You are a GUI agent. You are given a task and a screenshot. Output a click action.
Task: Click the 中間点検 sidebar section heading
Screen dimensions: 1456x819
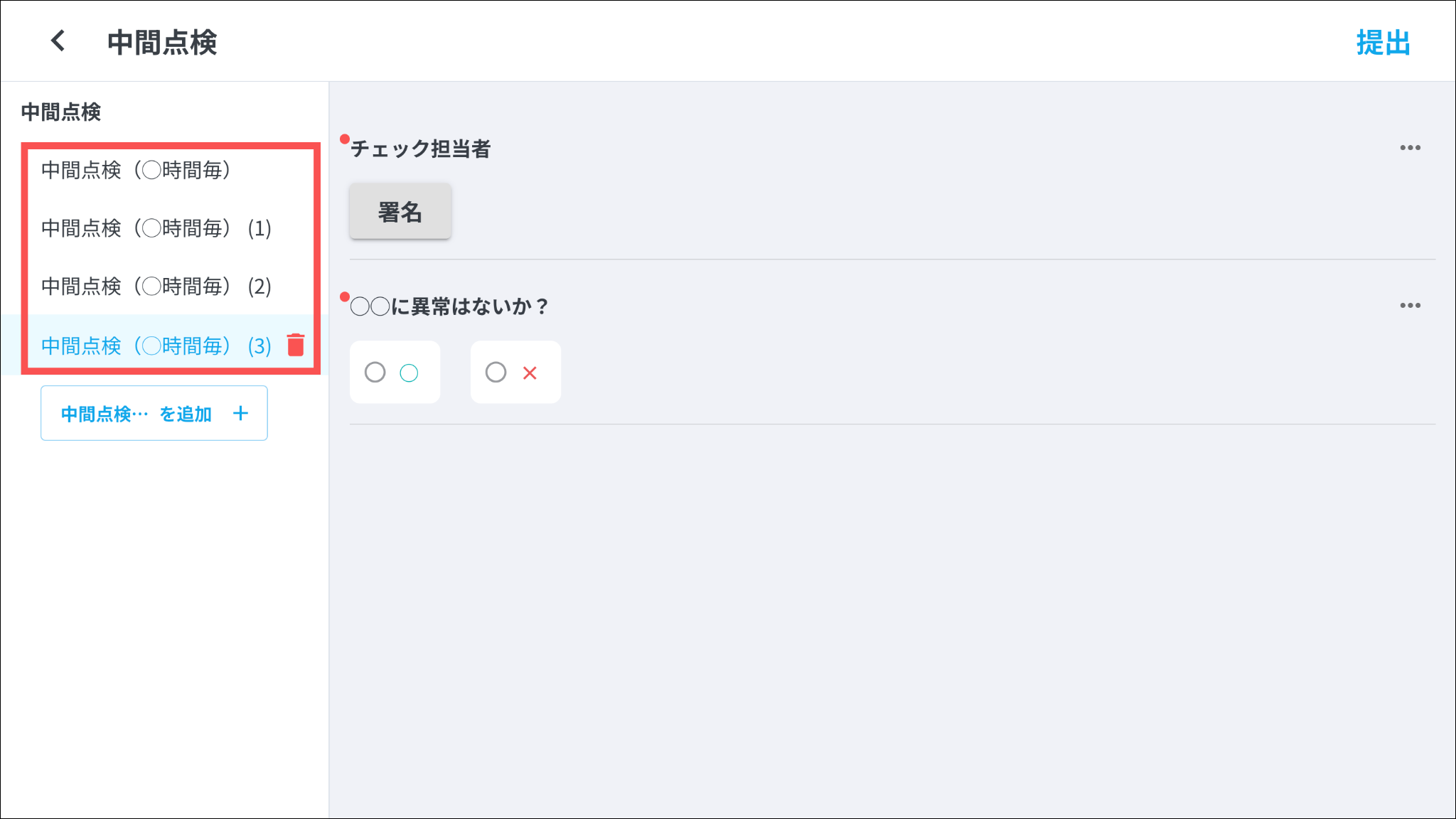(61, 112)
